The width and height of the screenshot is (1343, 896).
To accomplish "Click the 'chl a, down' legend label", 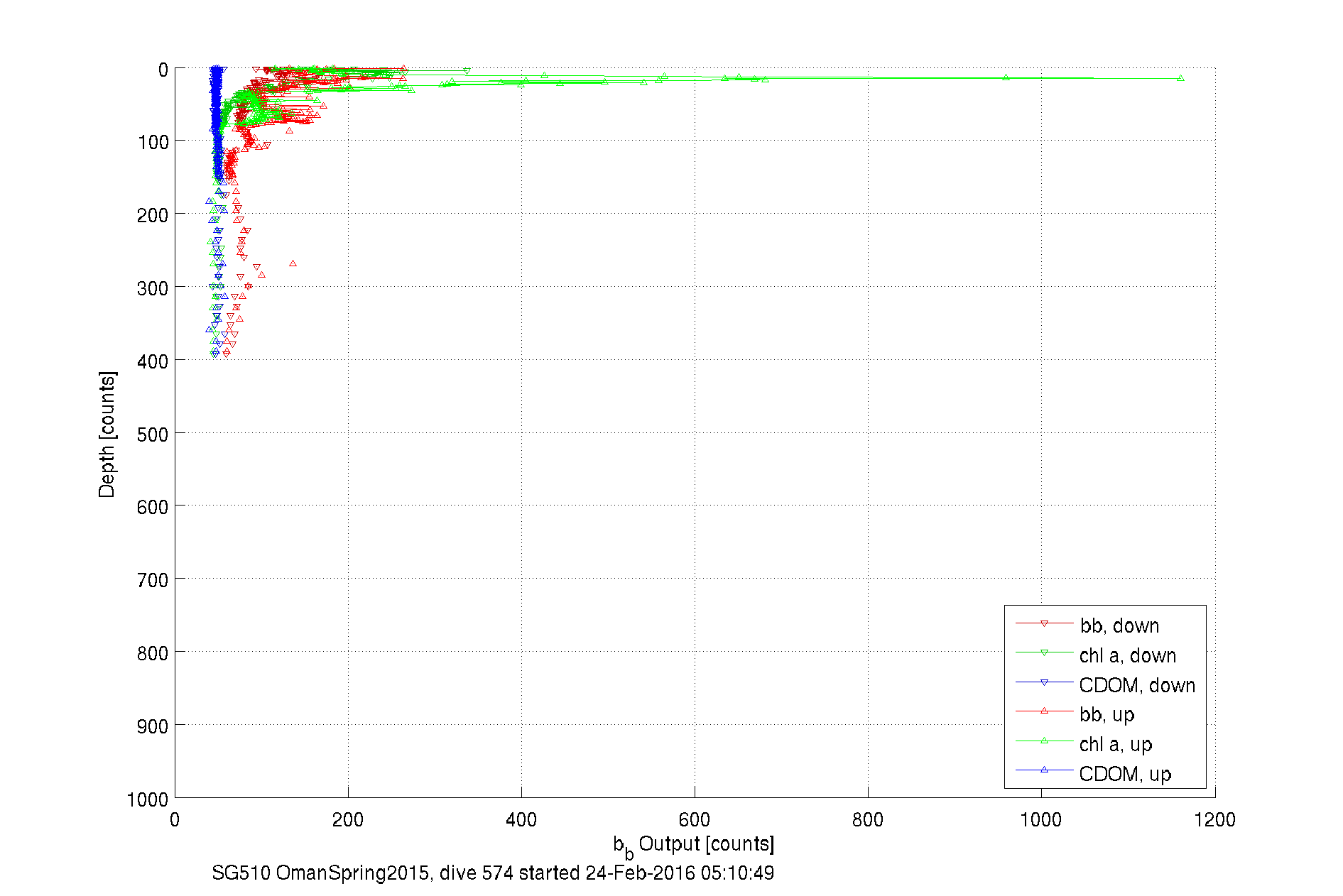I will [x=1128, y=655].
